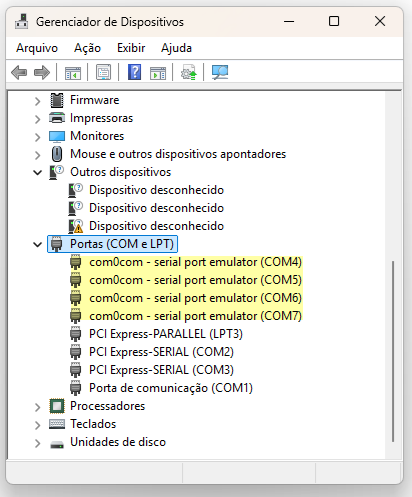Collapse the Outros dispositivos node

tap(37, 172)
